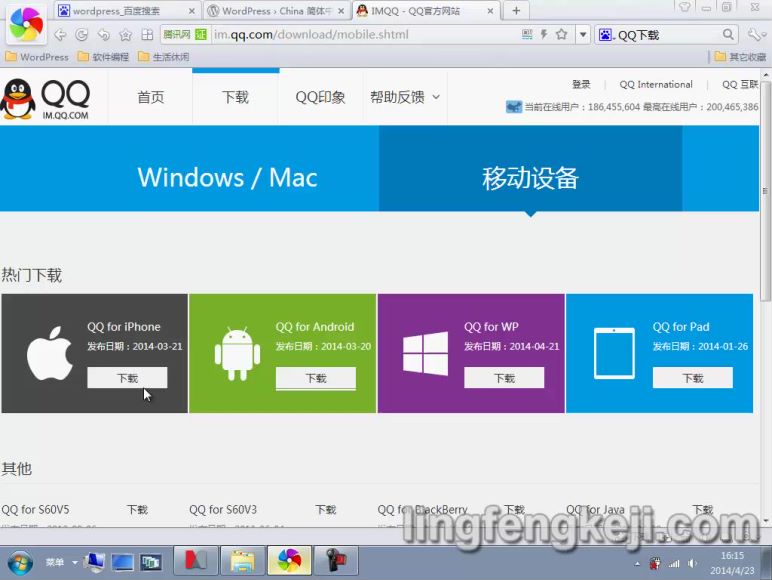772x580 pixels.
Task: Open the 软件编程 bookmarks folder
Action: [x=103, y=57]
